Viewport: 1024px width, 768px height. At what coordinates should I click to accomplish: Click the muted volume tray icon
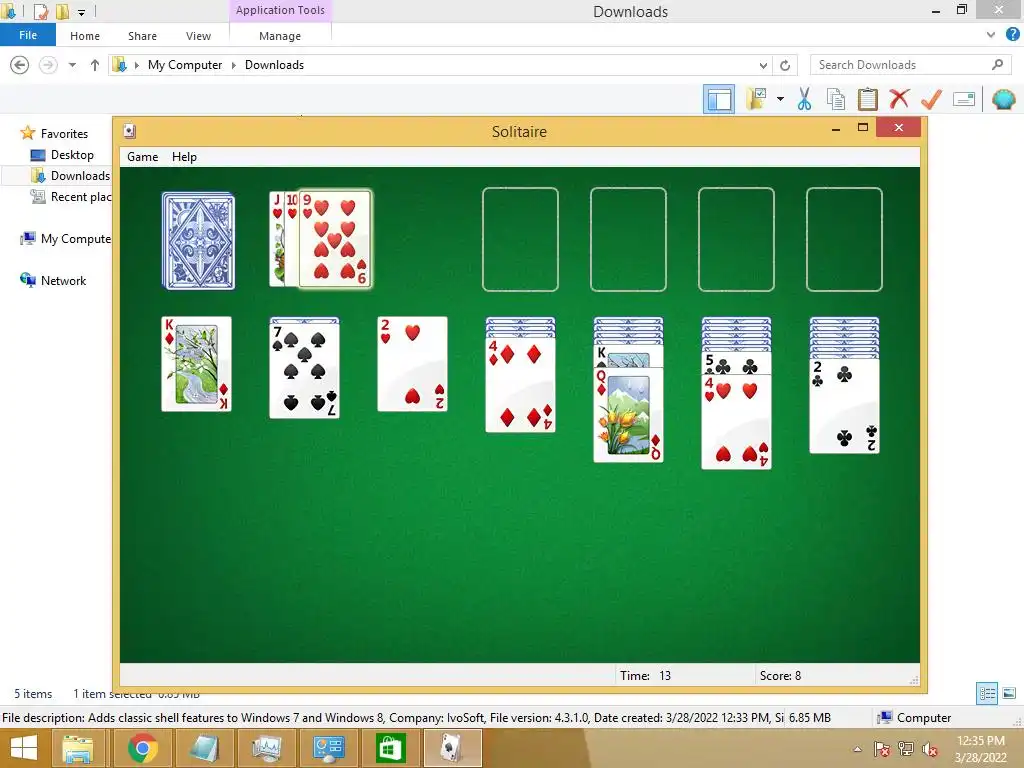point(930,749)
